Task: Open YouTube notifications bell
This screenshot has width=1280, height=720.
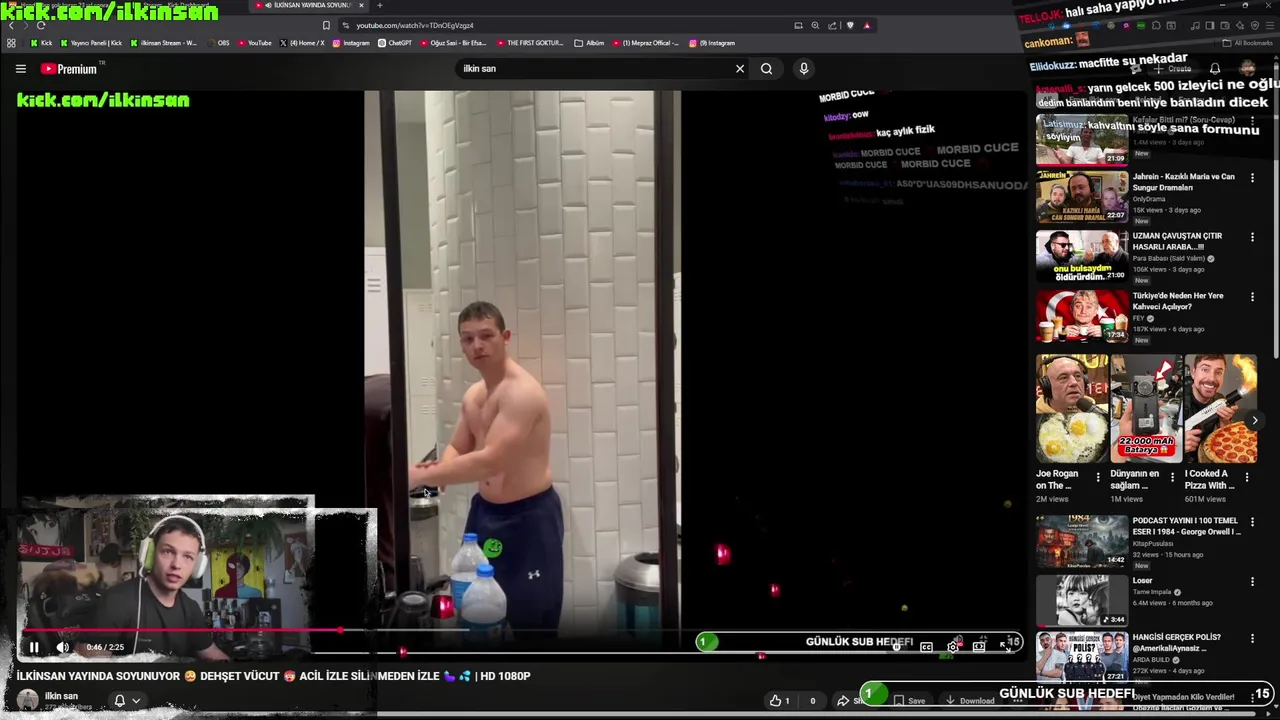Action: click(1214, 69)
